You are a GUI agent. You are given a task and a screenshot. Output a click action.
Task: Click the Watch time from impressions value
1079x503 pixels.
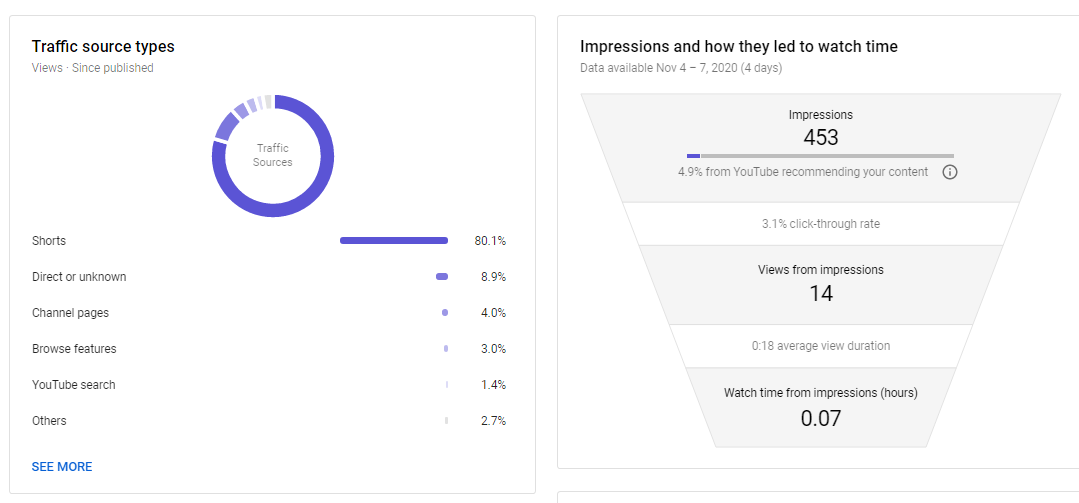821,418
